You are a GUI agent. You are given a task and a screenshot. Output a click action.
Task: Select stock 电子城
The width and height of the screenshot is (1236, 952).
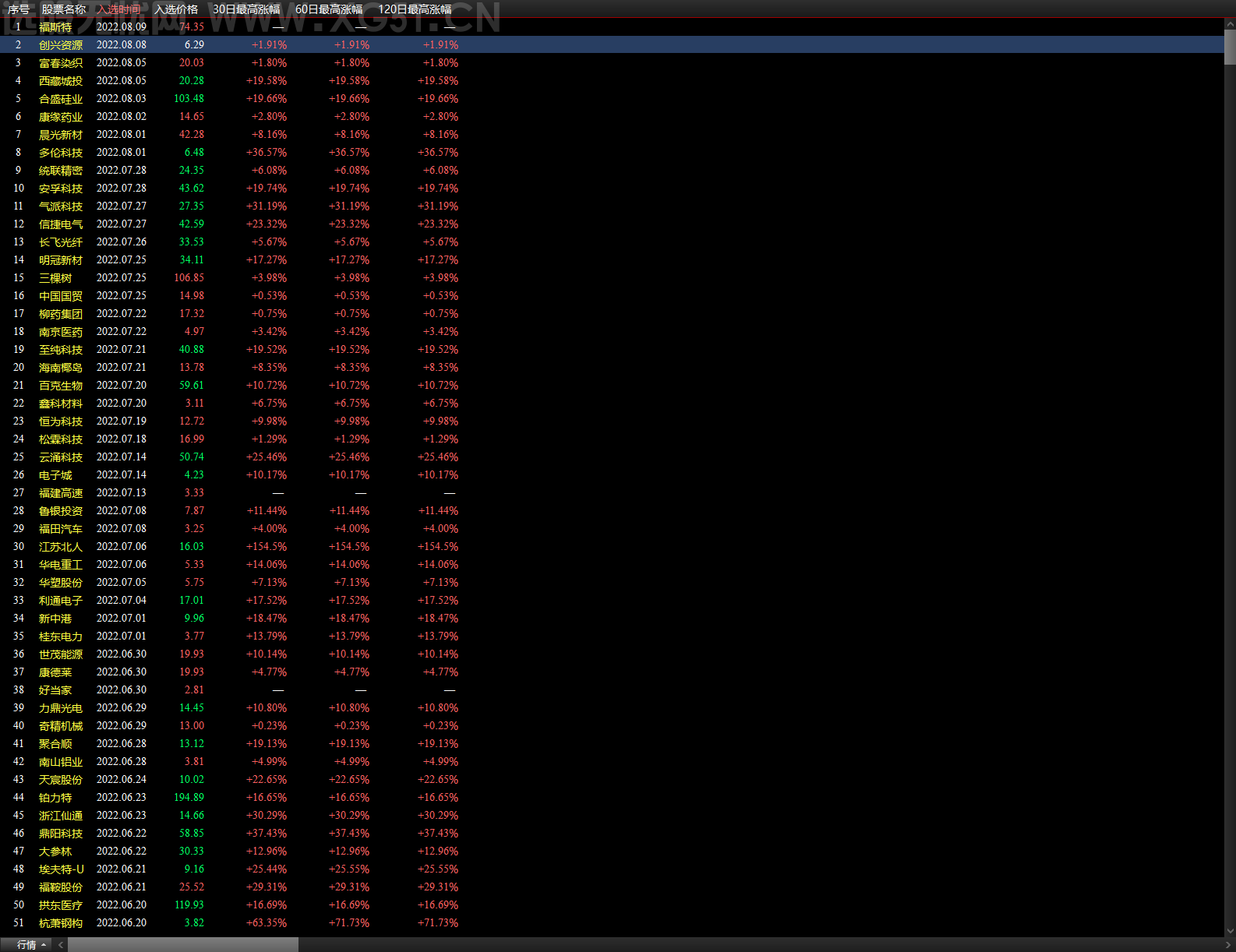pos(55,475)
